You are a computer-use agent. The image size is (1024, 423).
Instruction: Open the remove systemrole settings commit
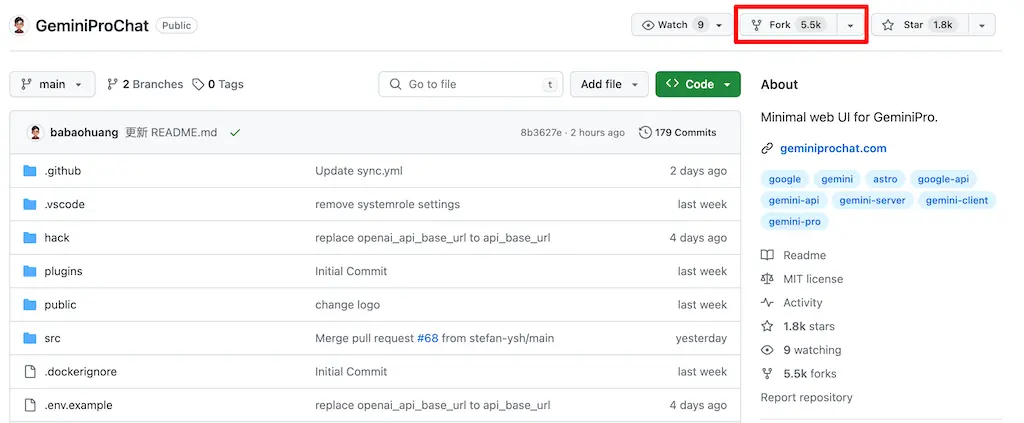click(x=387, y=204)
